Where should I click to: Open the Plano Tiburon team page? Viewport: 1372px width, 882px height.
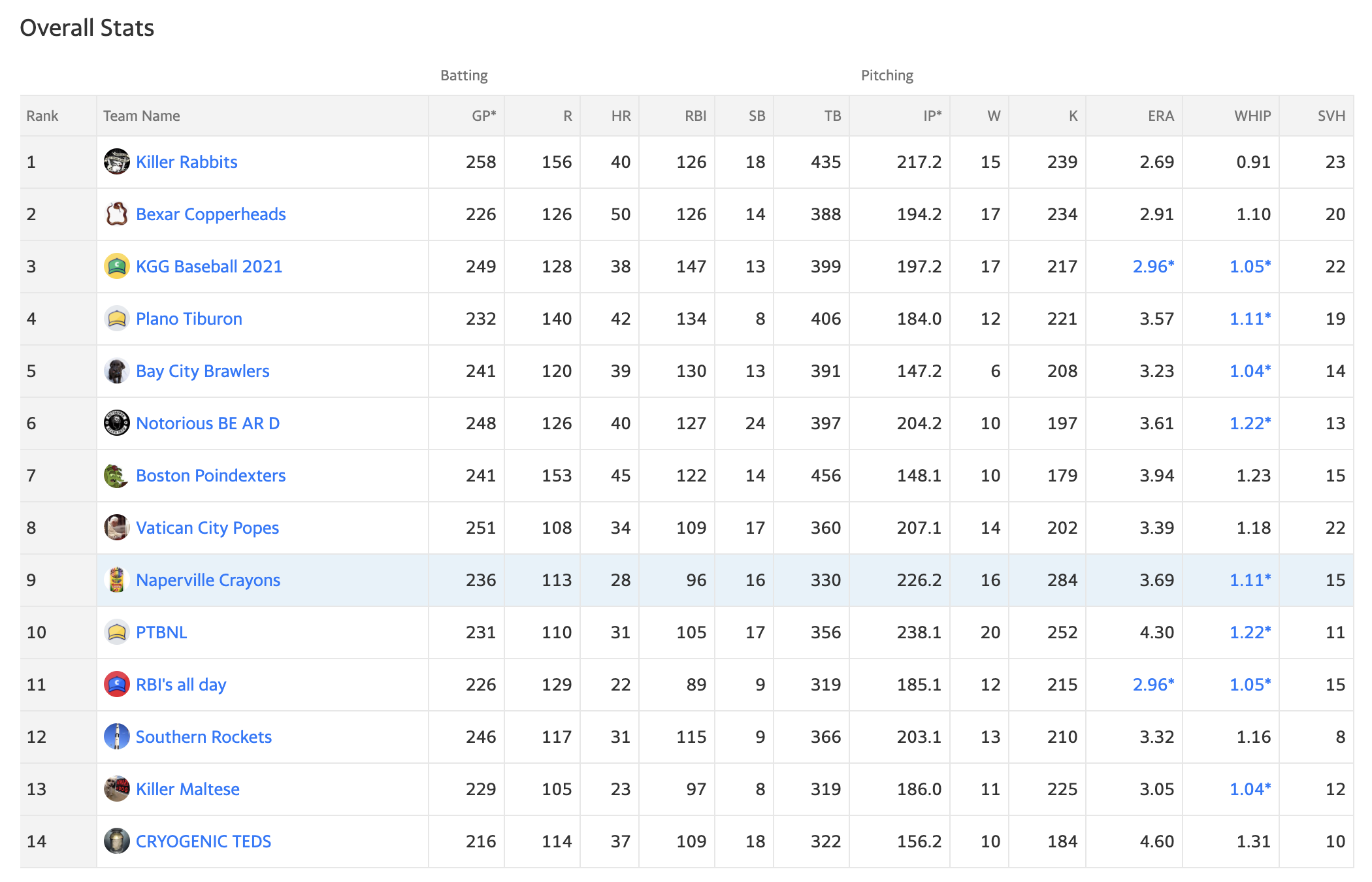pyautogui.click(x=189, y=319)
